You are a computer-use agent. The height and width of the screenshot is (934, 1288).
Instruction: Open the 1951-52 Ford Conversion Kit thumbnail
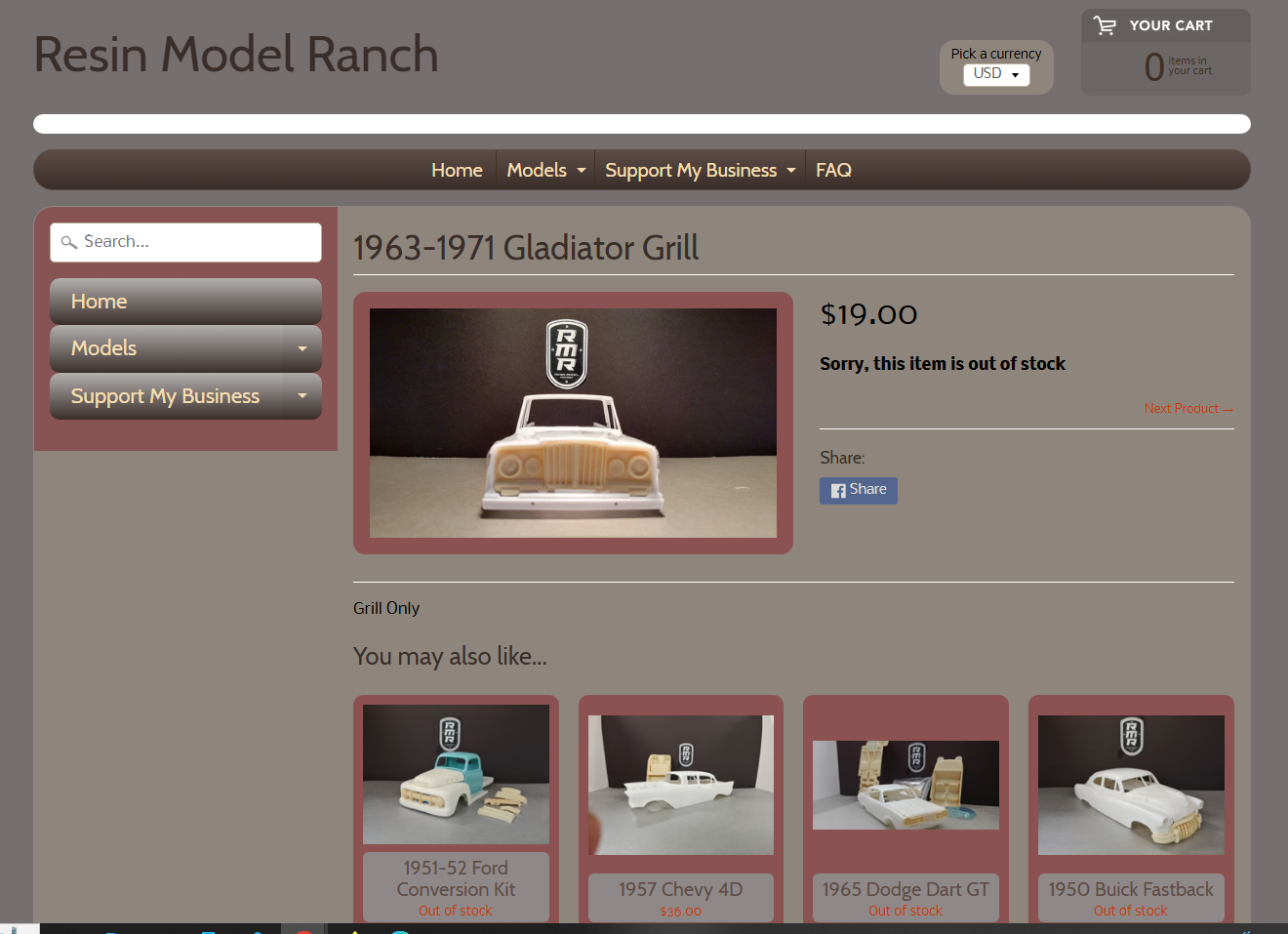(456, 774)
